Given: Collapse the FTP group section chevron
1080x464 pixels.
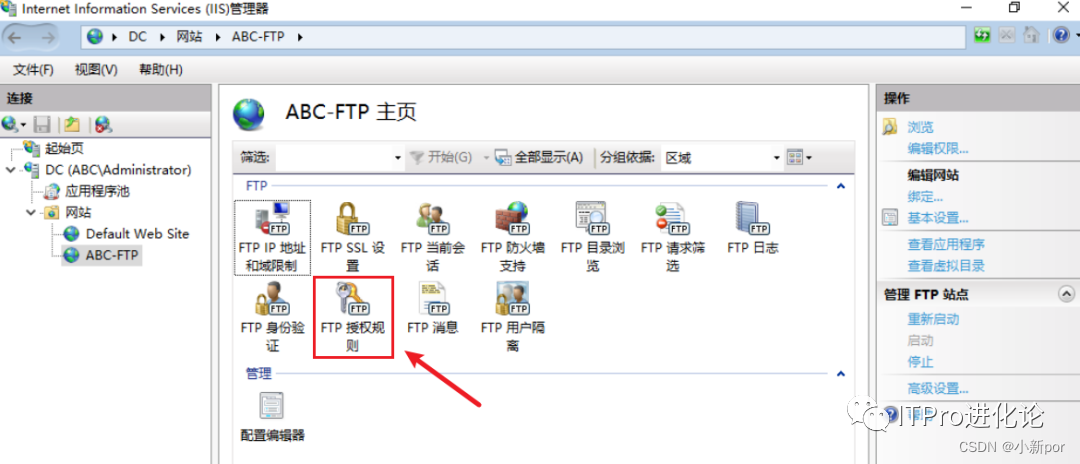Looking at the screenshot, I should coord(840,186).
